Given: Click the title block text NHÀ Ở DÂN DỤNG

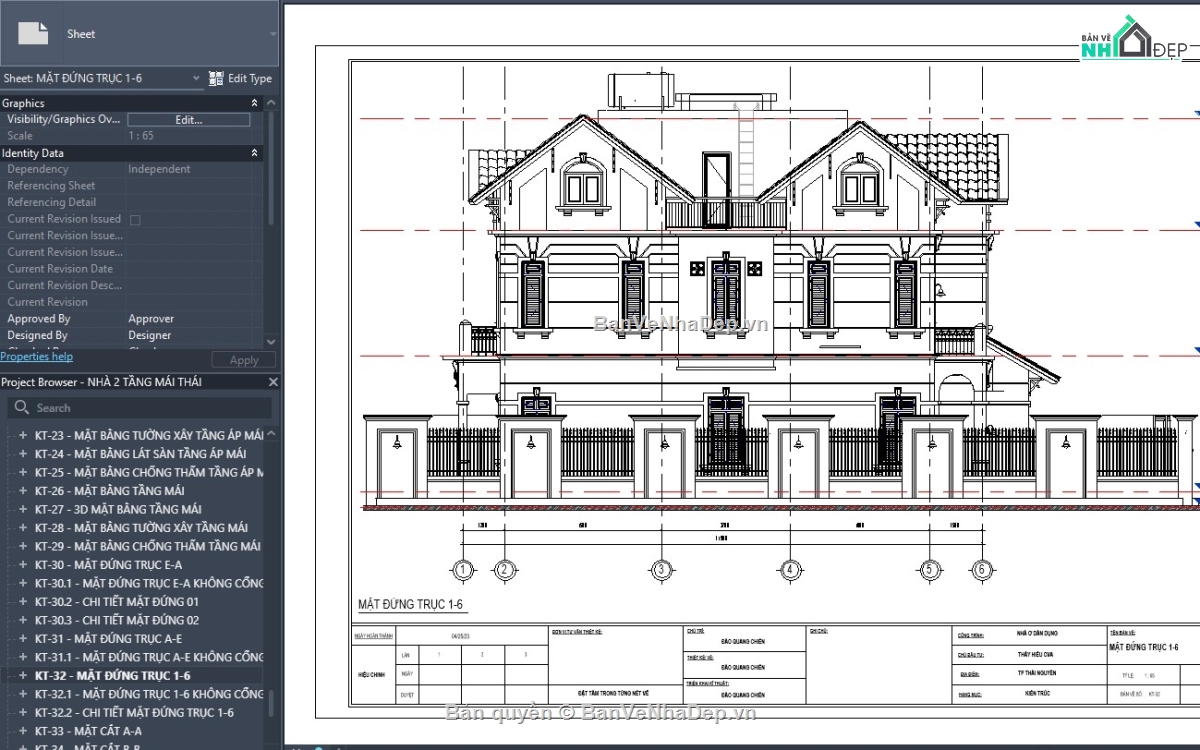Looking at the screenshot, I should coord(1036,634).
